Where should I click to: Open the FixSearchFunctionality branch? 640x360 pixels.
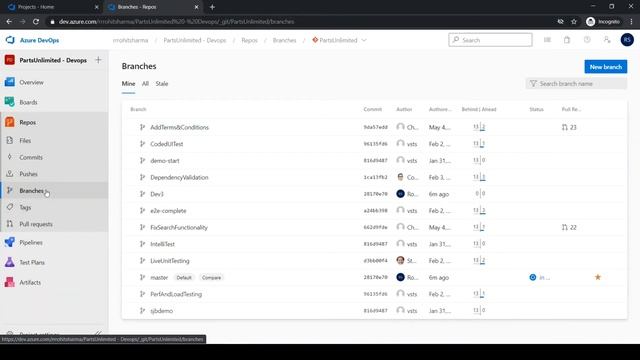tap(179, 227)
